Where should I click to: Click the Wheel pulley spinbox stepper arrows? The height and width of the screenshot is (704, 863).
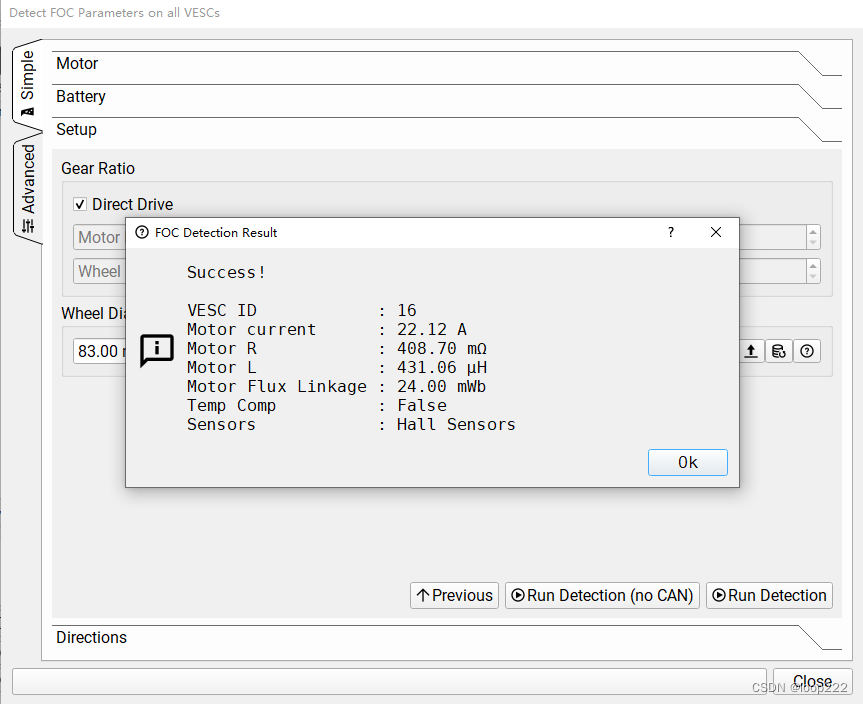pyautogui.click(x=813, y=271)
